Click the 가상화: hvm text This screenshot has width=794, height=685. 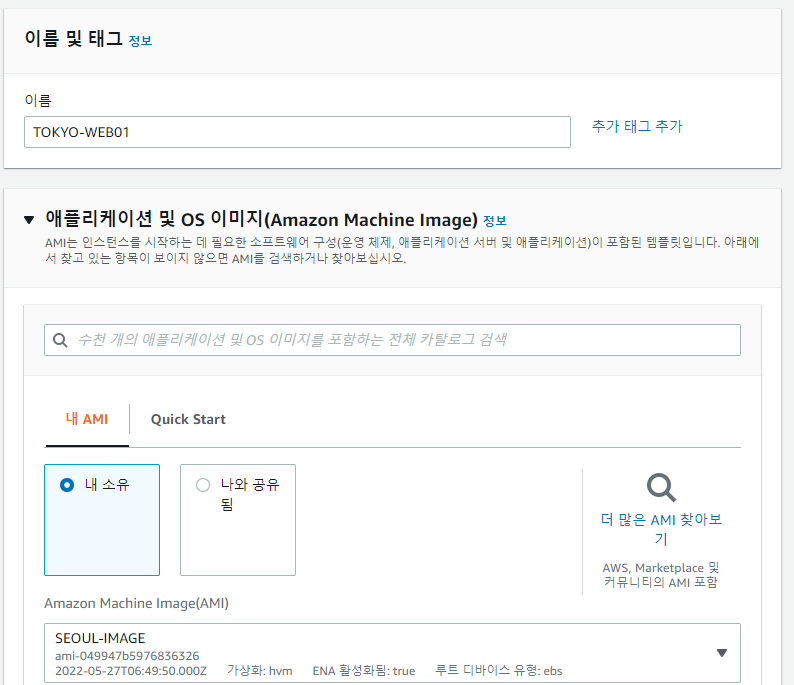click(260, 671)
